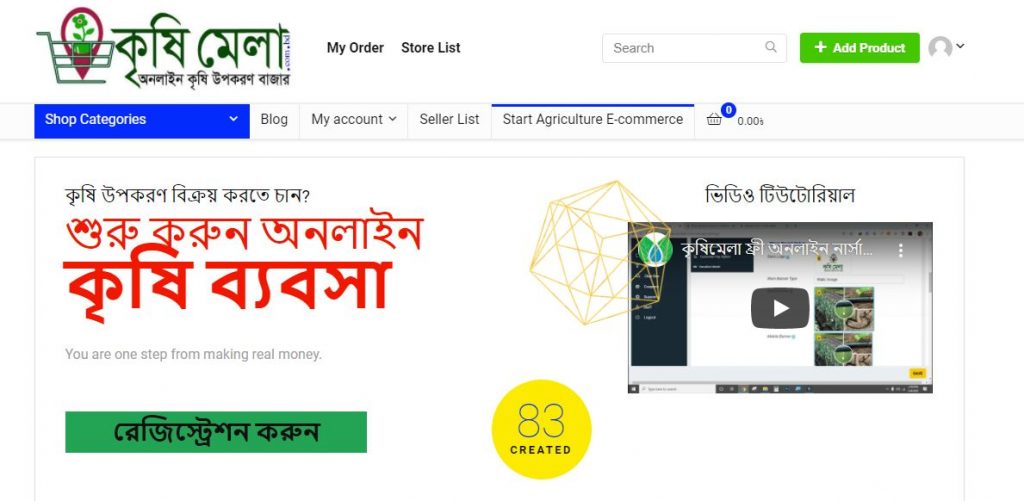1024x501 pixels.
Task: Click into the Search input field
Action: coord(686,48)
